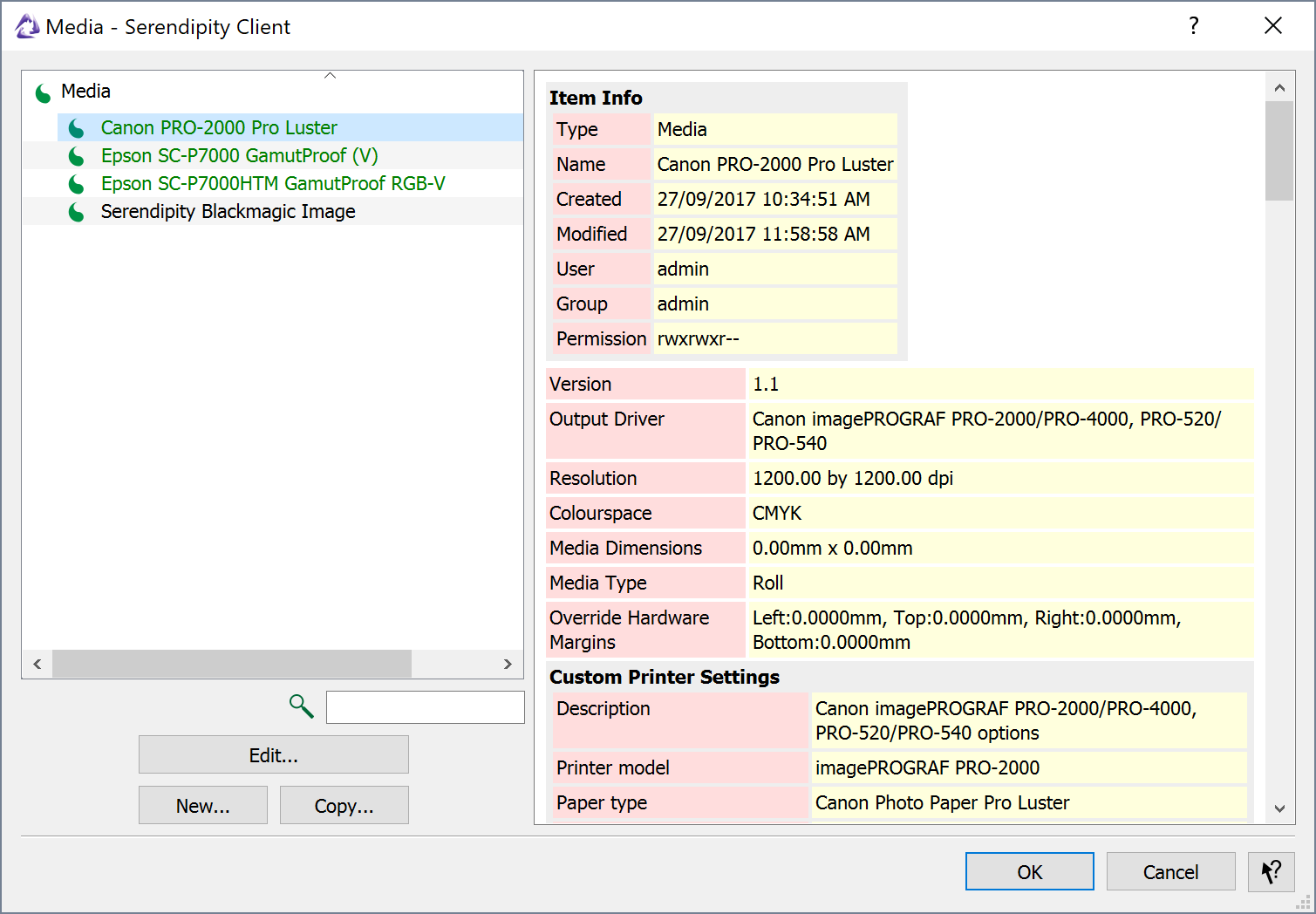Dismiss the dialog with Cancel

(x=1170, y=871)
